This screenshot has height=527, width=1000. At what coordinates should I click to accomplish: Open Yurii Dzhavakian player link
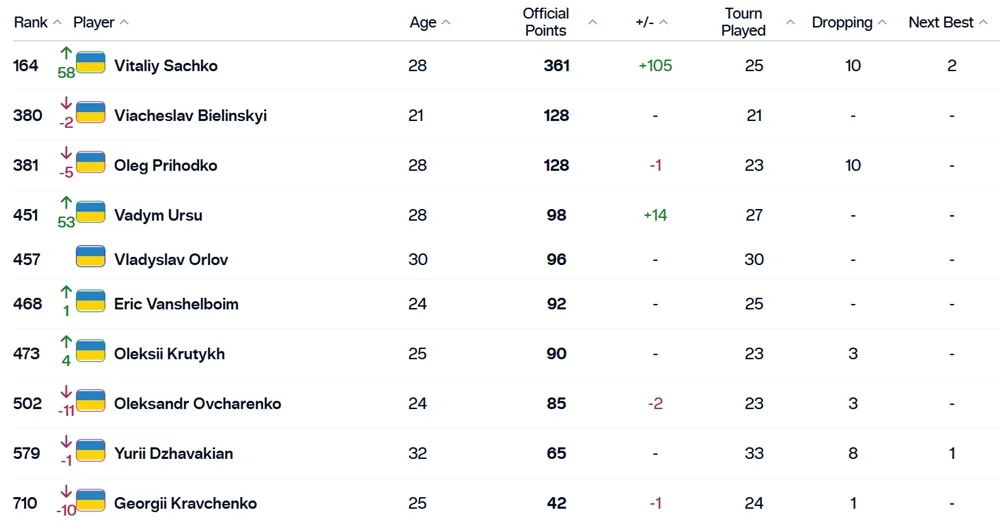click(173, 454)
